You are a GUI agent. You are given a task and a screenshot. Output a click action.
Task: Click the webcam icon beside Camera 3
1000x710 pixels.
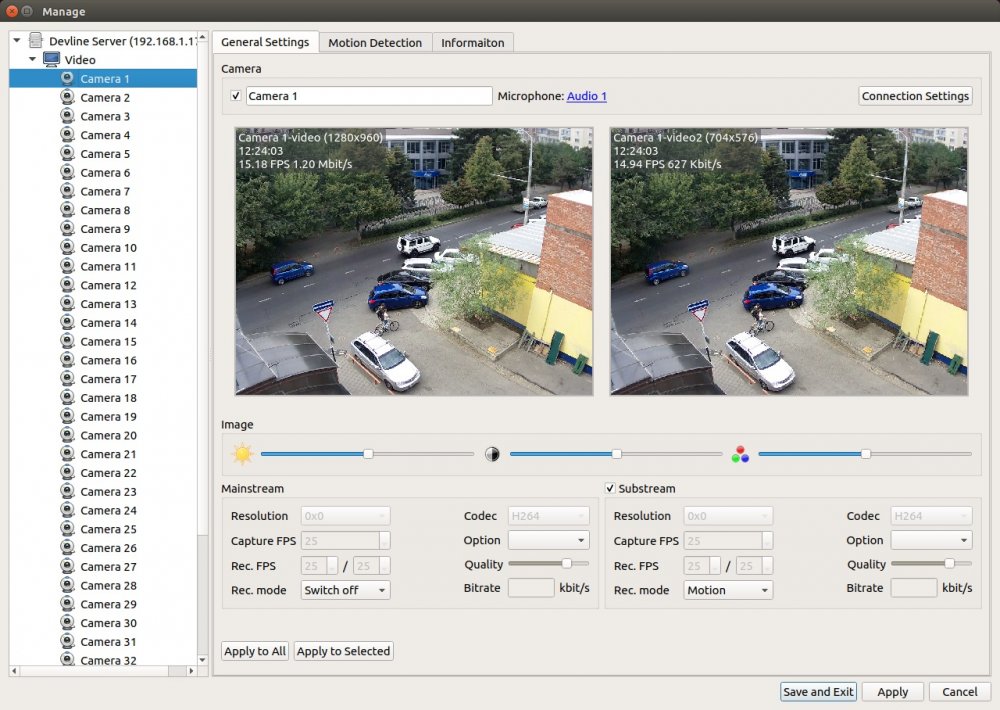click(x=67, y=115)
